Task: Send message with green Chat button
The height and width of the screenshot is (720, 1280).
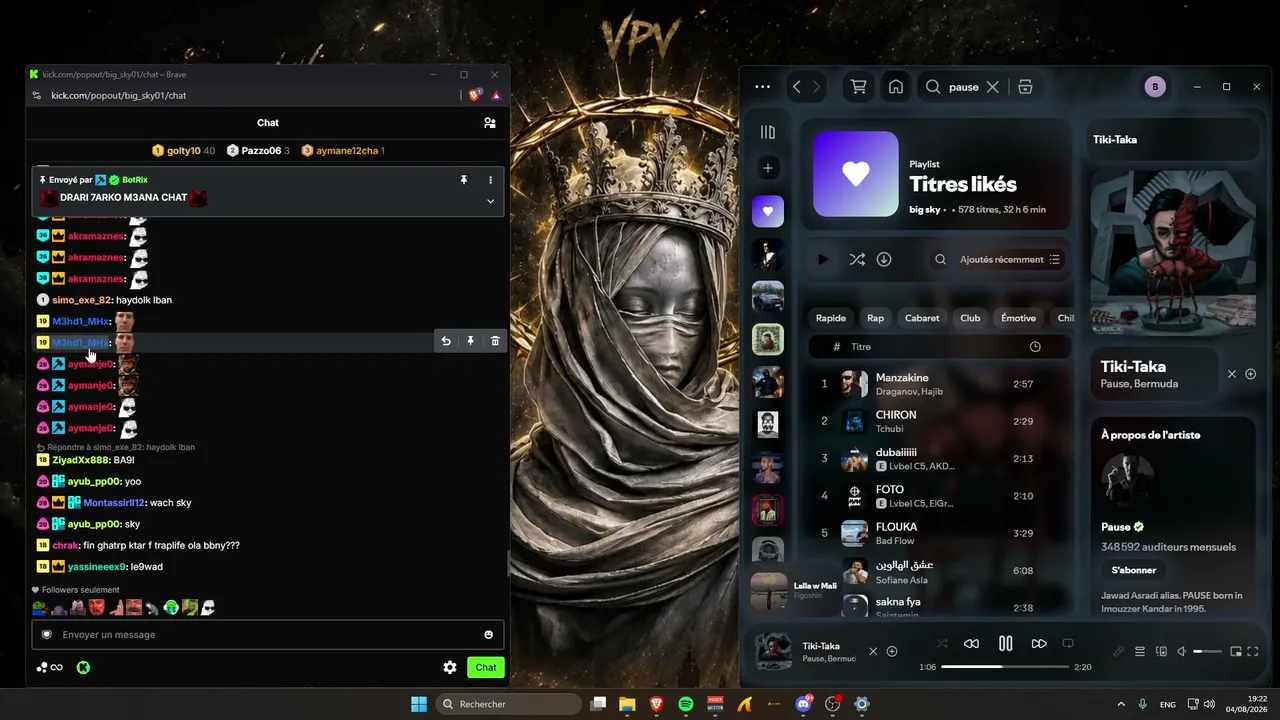Action: [486, 667]
